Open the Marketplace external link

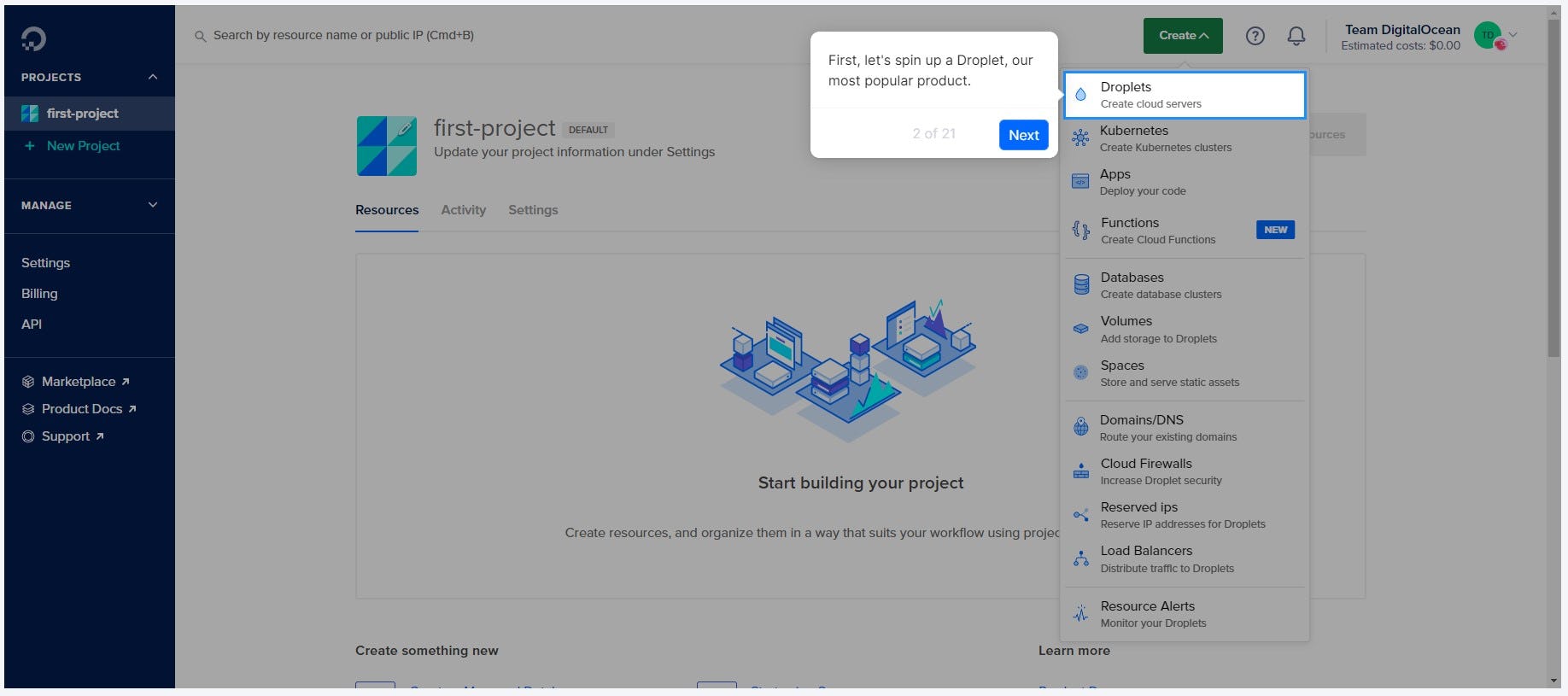[85, 382]
